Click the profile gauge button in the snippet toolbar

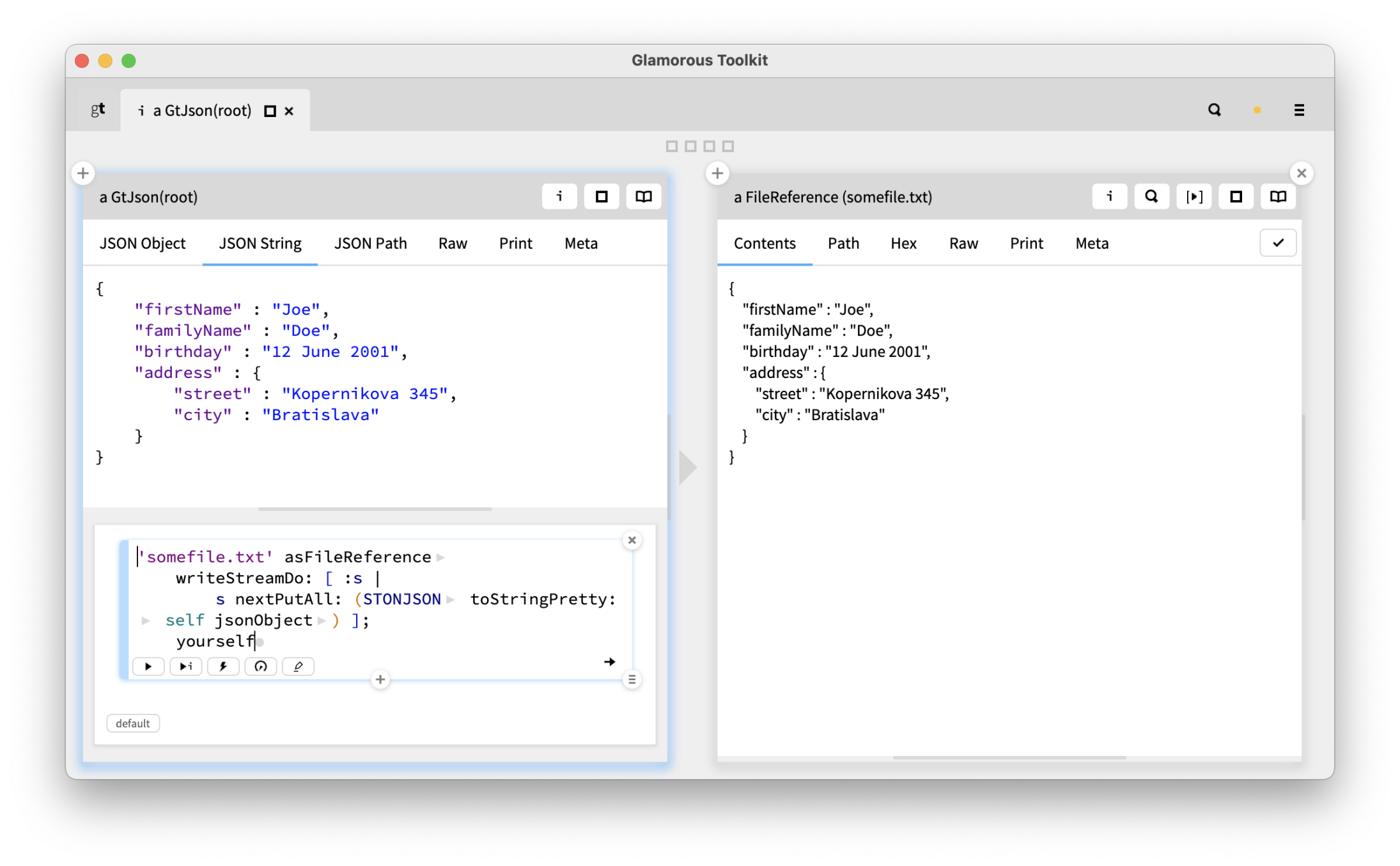(261, 666)
